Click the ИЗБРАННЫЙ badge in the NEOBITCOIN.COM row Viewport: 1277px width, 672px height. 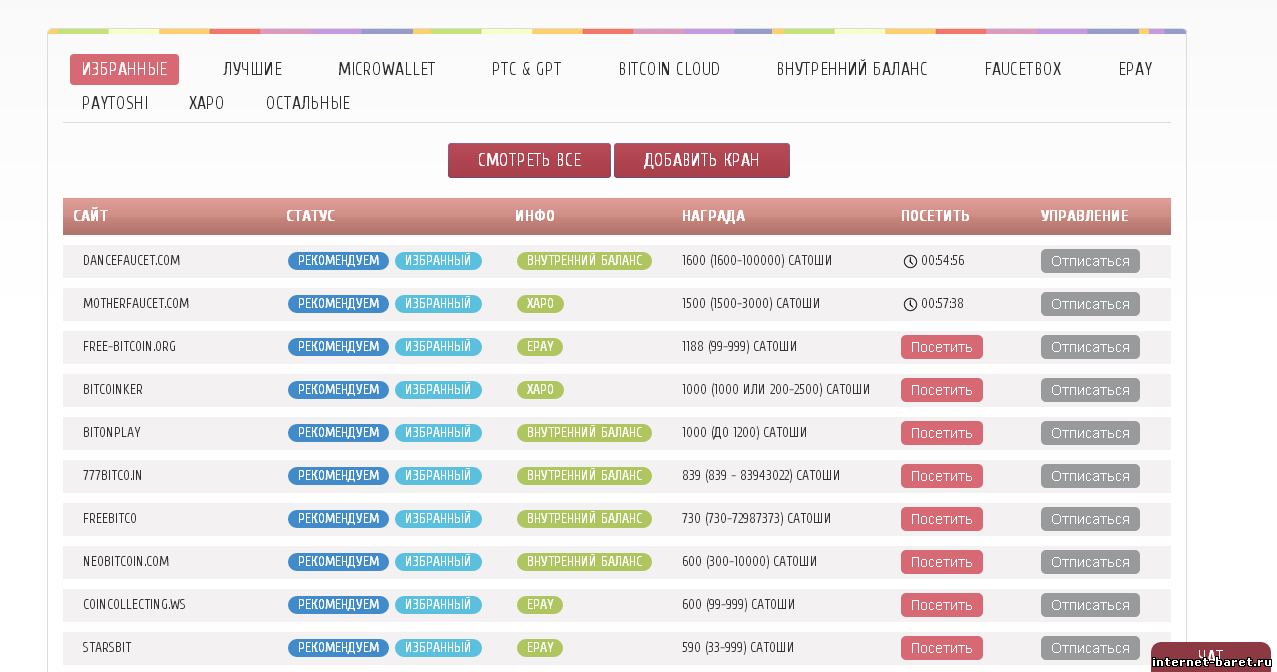[x=438, y=562]
